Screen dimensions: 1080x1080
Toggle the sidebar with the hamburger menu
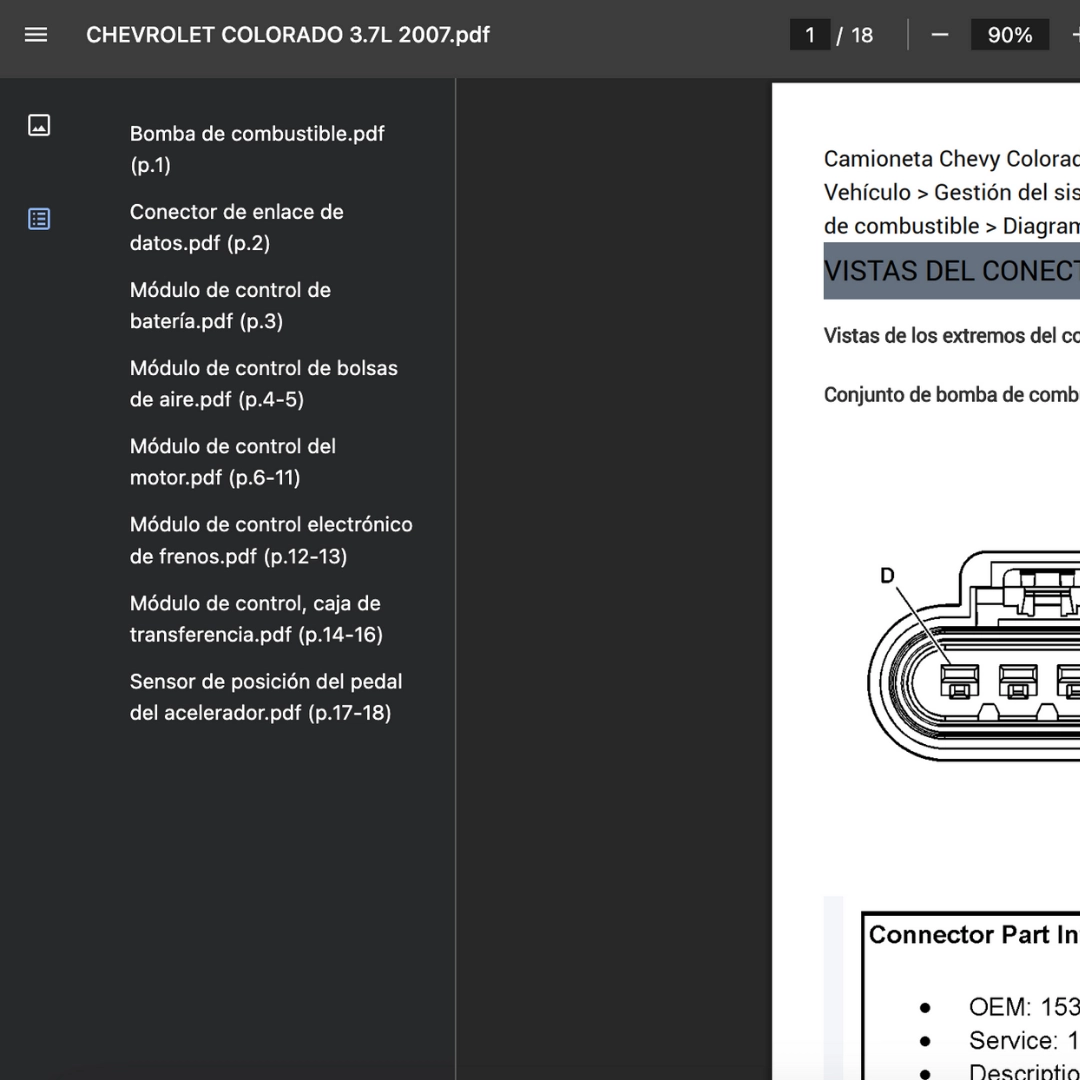point(36,35)
